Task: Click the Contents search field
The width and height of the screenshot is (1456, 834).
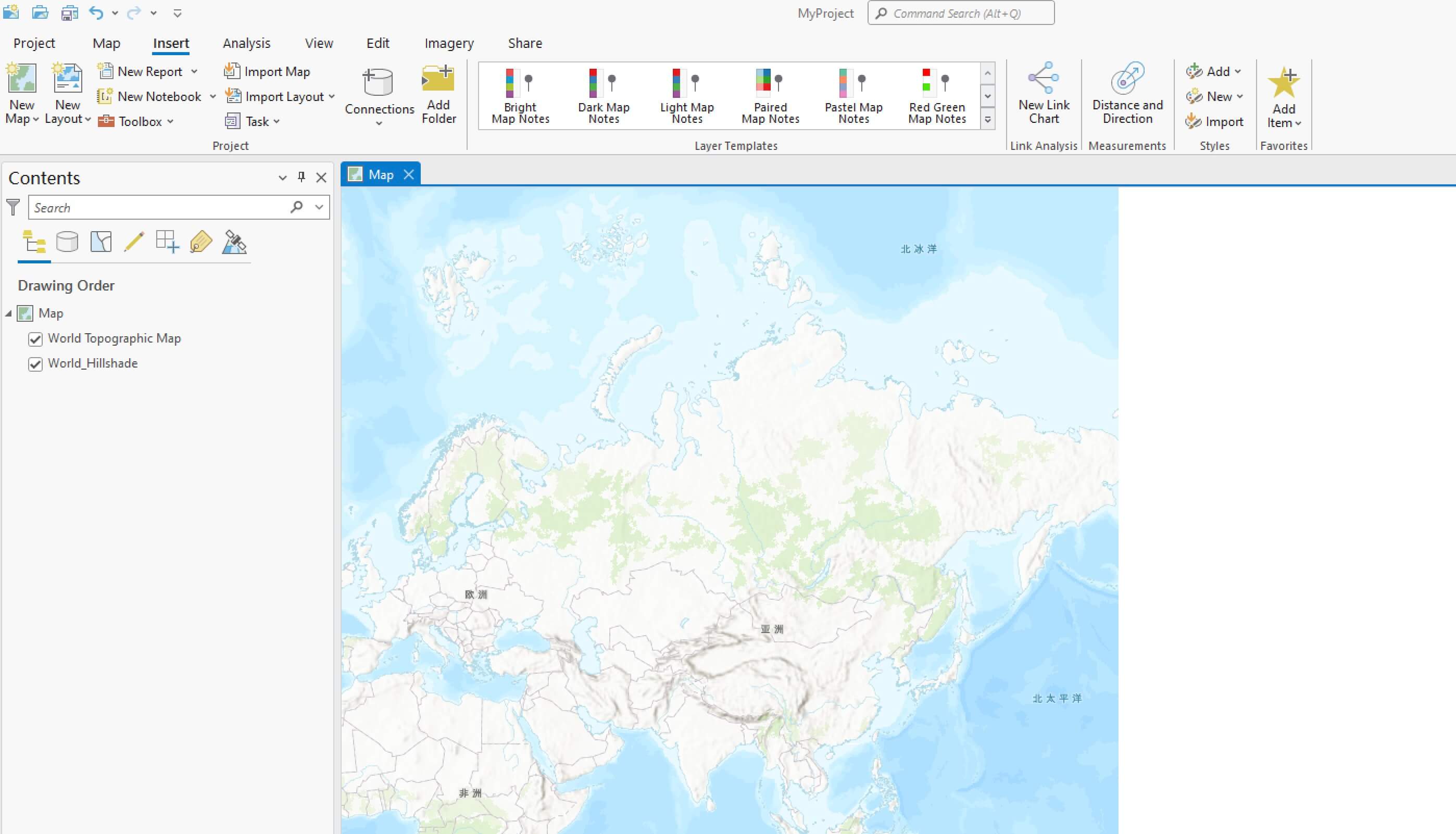Action: (159, 207)
